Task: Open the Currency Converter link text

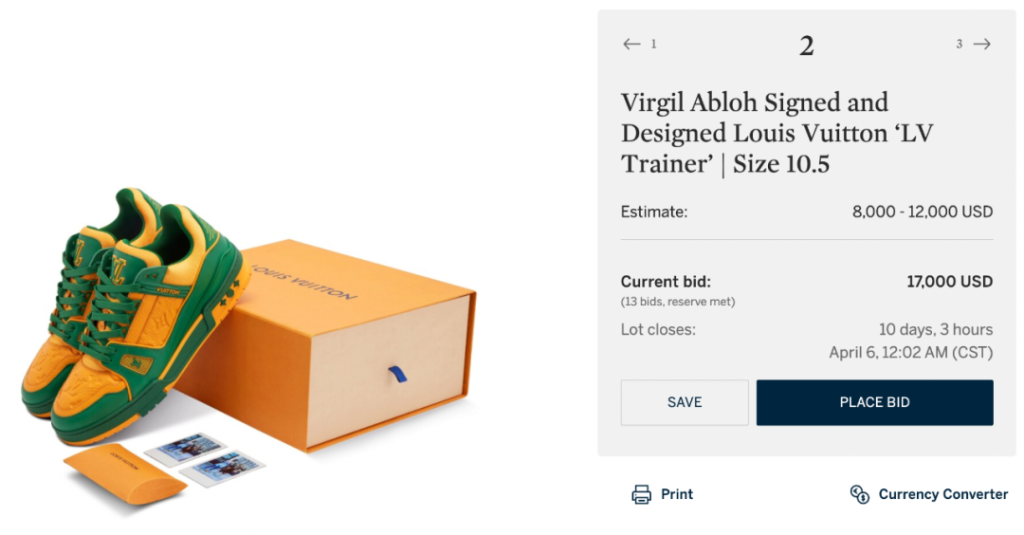Action: pyautogui.click(x=943, y=494)
